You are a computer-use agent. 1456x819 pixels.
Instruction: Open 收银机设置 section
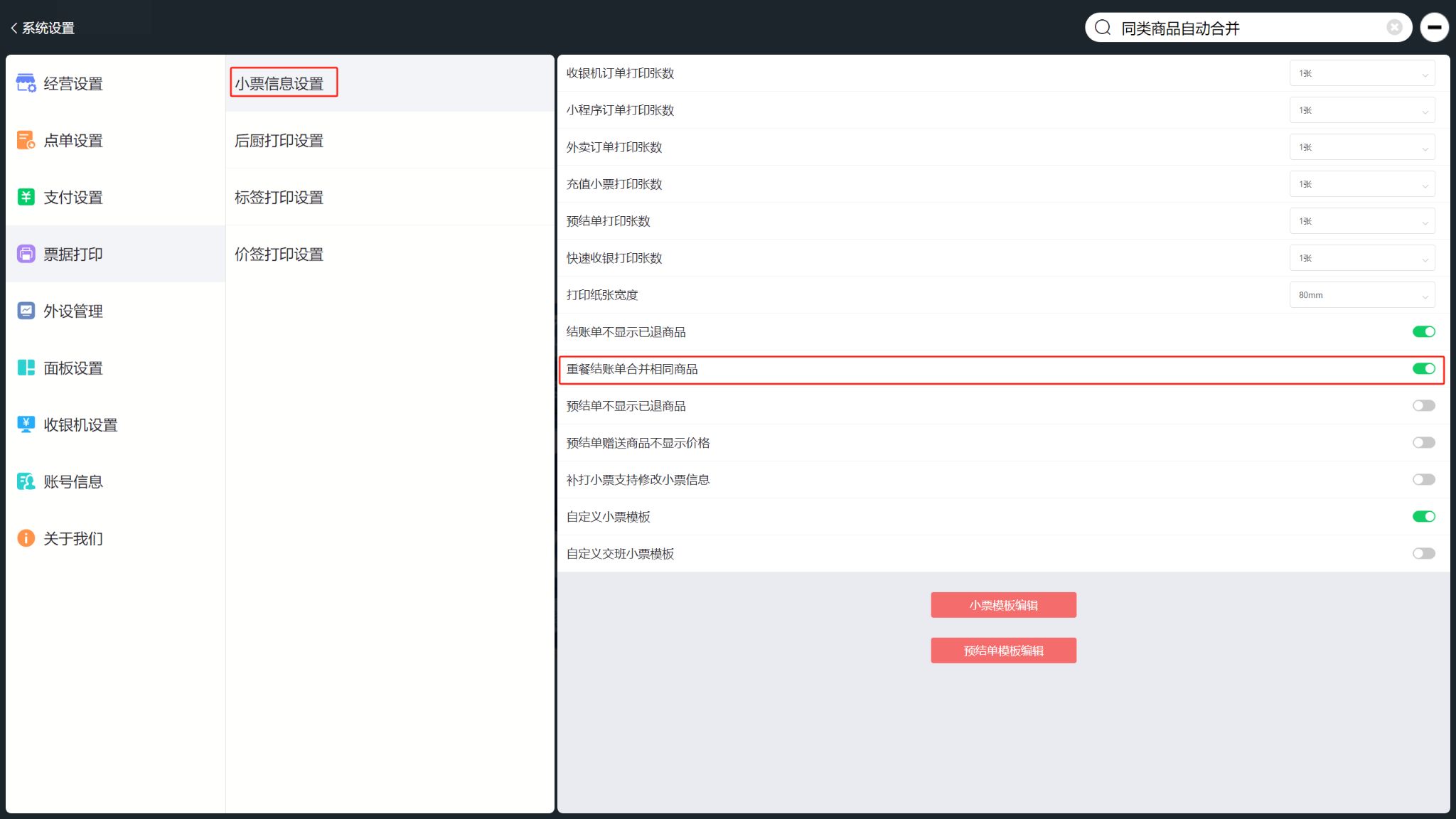(x=115, y=424)
